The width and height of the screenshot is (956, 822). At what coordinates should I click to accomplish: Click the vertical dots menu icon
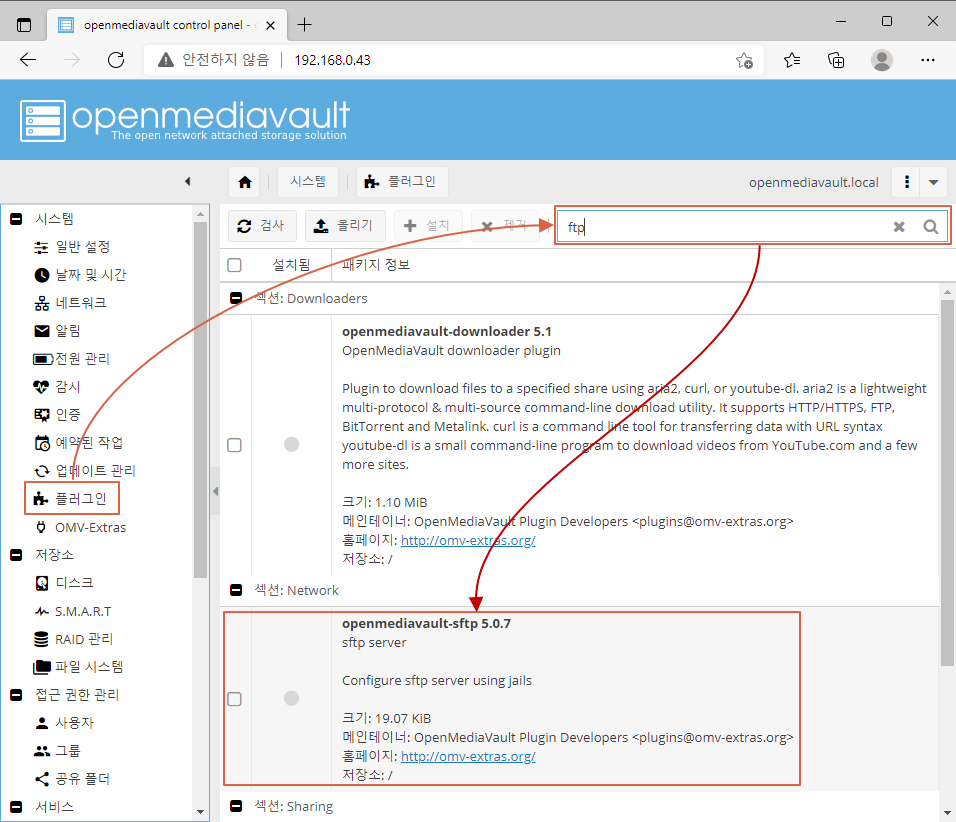coord(907,182)
